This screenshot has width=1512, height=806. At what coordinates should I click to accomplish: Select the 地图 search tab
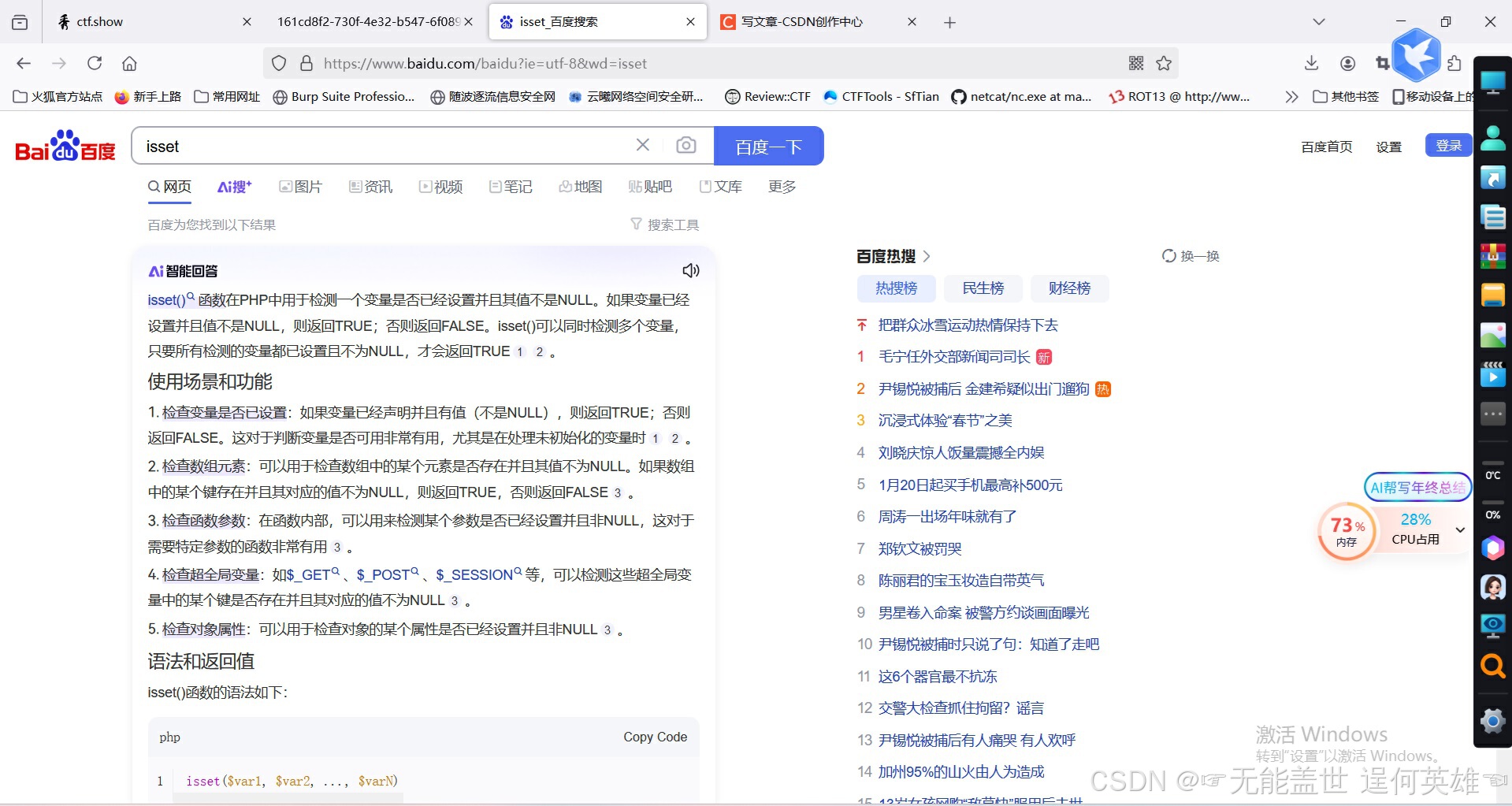point(581,187)
